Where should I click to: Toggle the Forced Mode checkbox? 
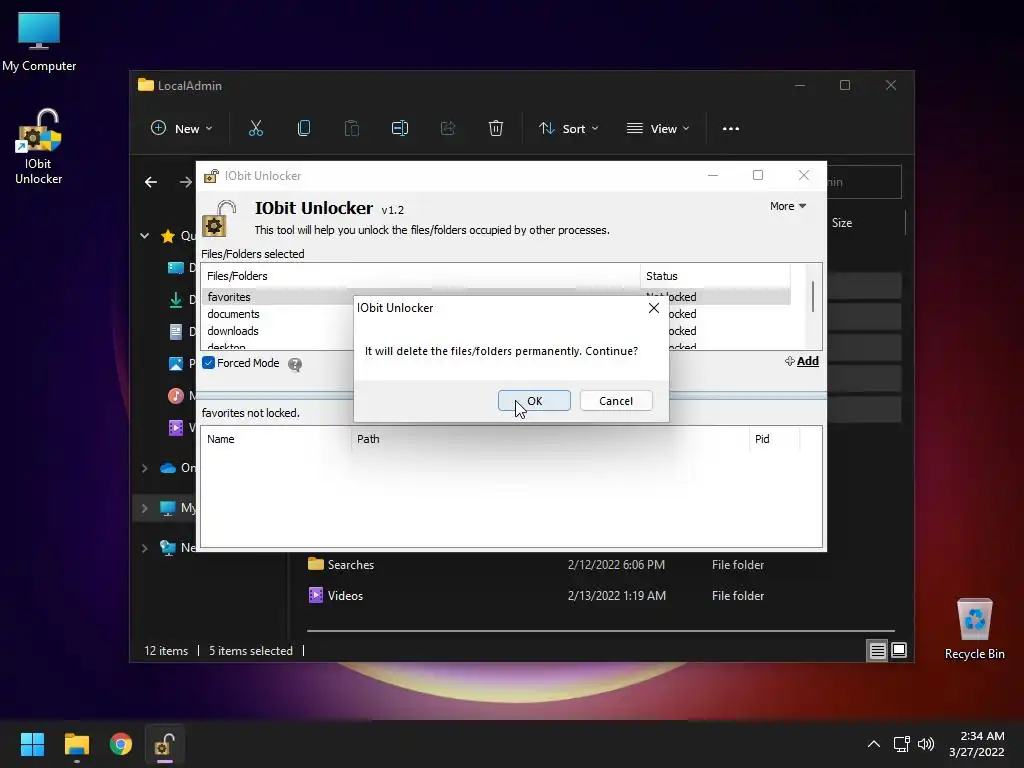coord(208,362)
